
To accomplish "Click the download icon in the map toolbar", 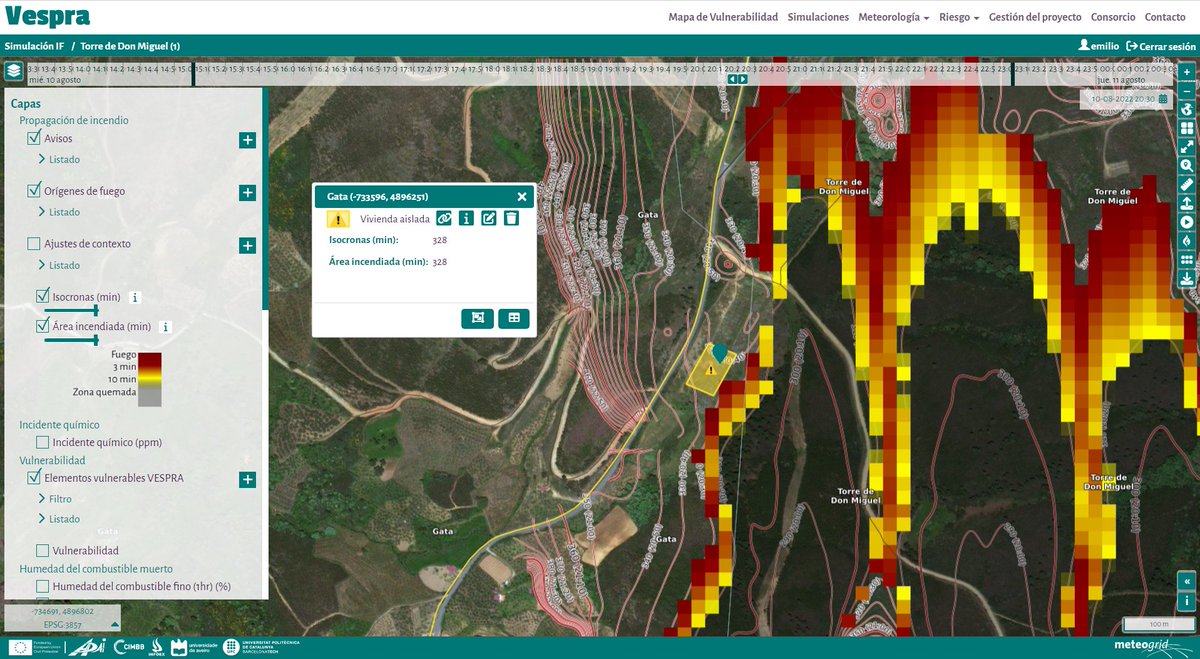I will (x=1187, y=278).
